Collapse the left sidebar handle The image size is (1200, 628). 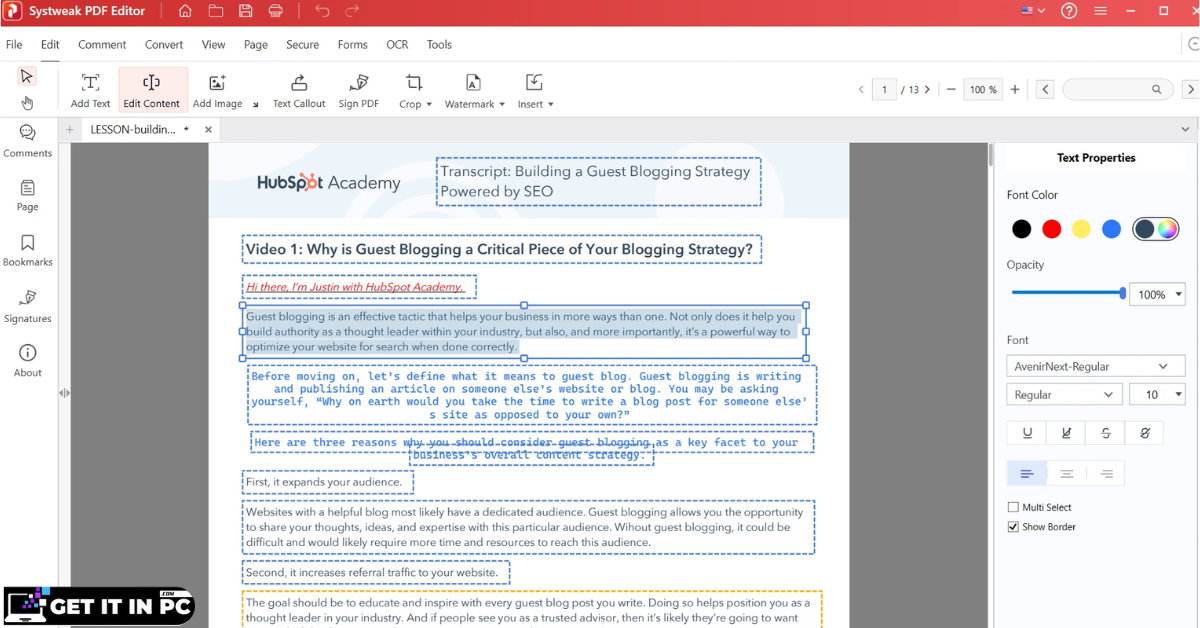coord(64,393)
